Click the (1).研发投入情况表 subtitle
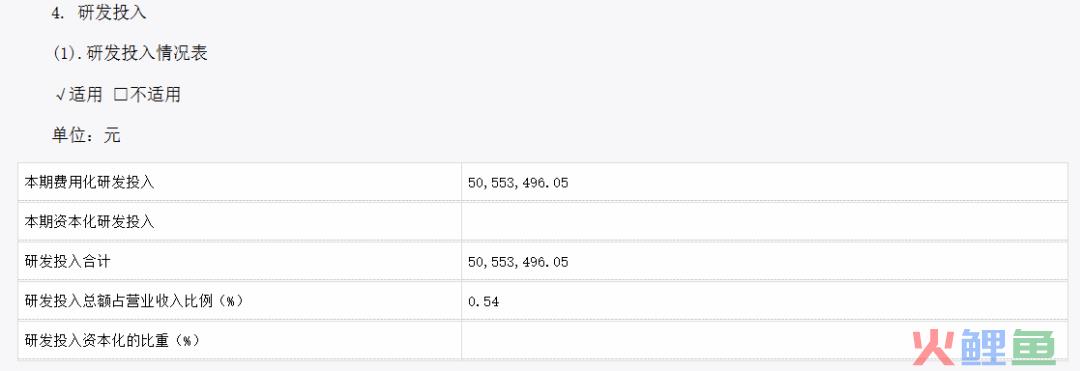 [130, 54]
